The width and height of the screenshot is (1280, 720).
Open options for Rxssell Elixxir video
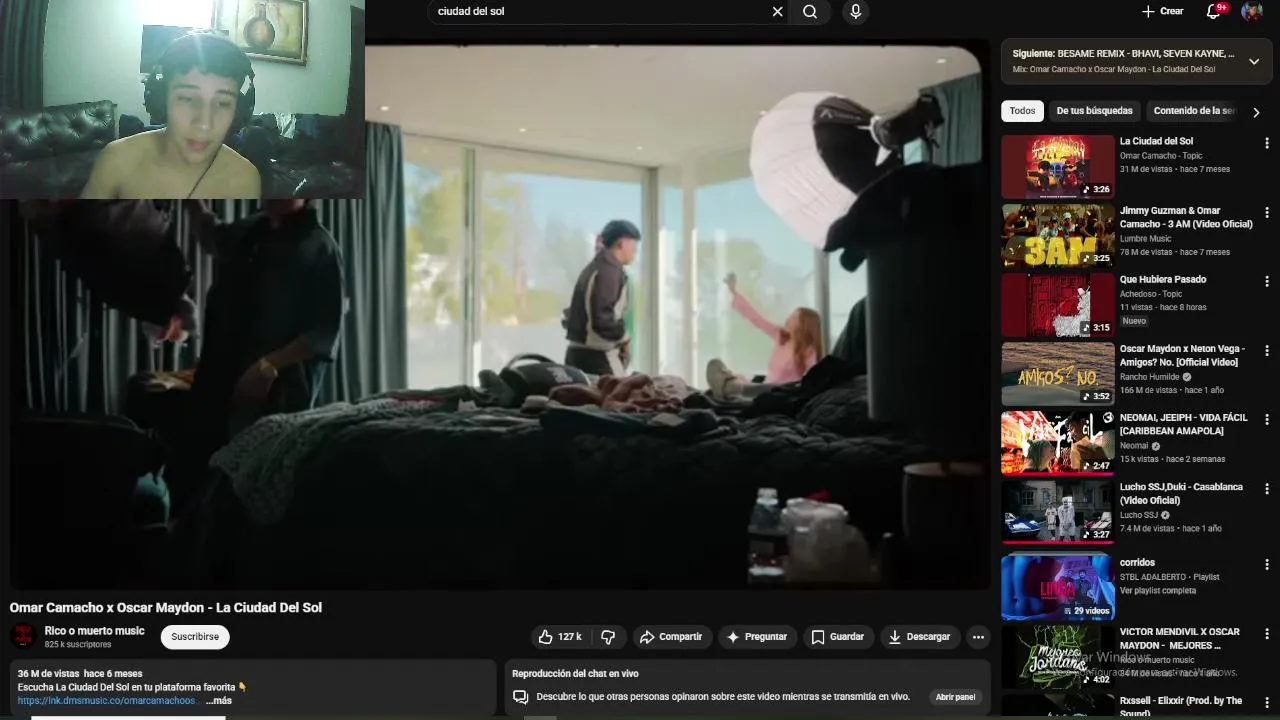pyautogui.click(x=1267, y=702)
